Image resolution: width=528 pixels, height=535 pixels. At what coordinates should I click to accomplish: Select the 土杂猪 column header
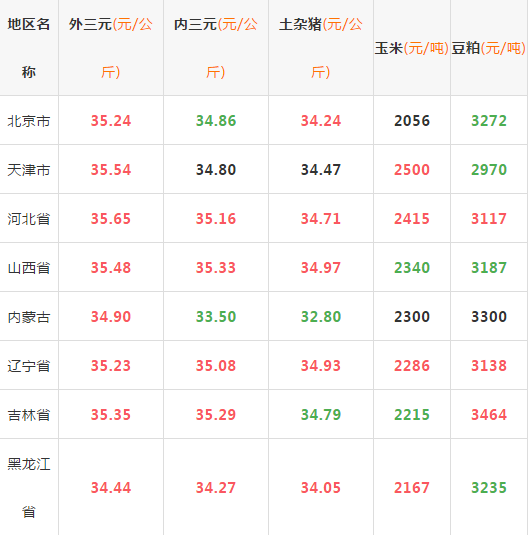pos(321,48)
